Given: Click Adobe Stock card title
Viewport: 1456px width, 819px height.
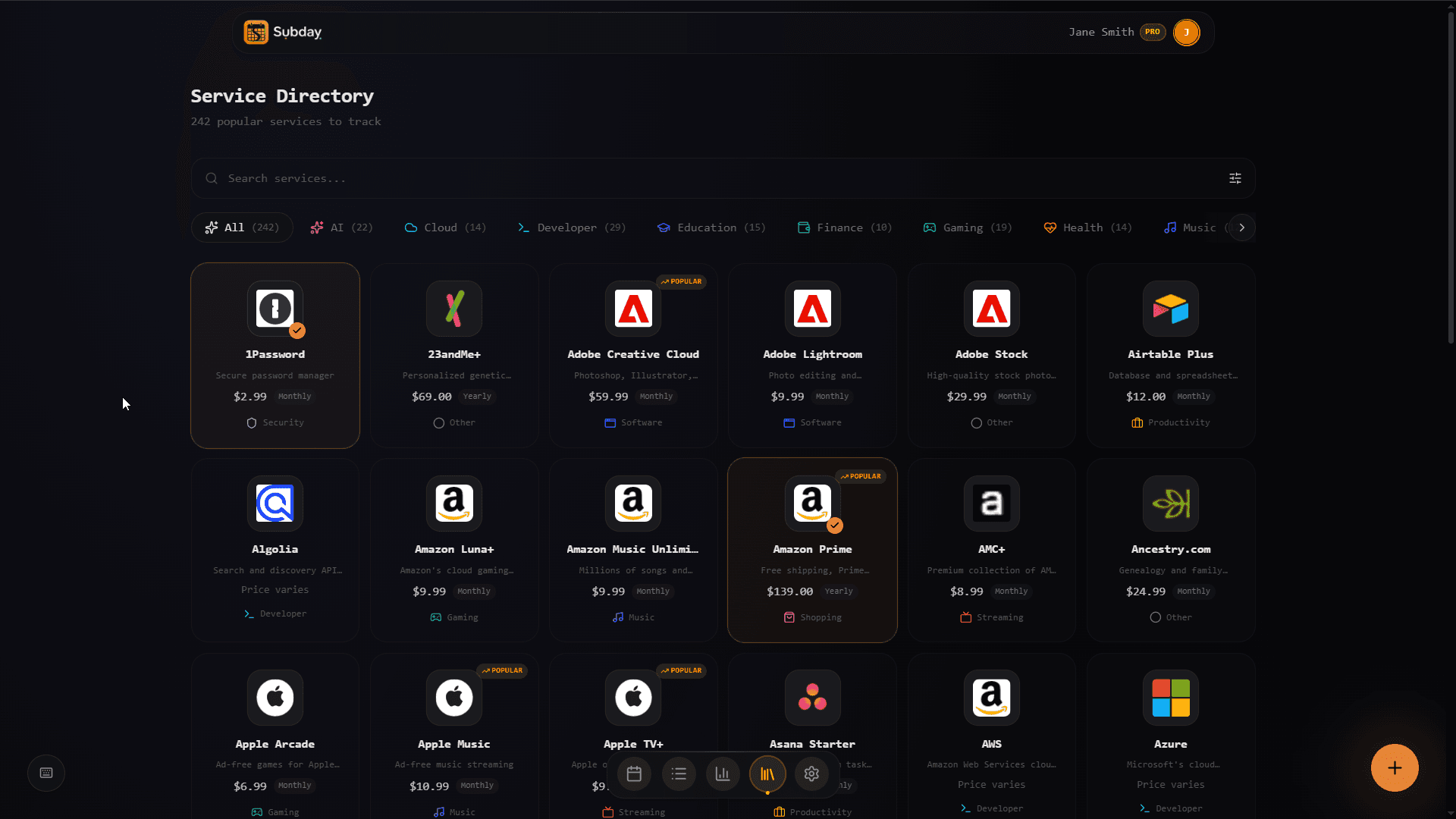Looking at the screenshot, I should (991, 355).
